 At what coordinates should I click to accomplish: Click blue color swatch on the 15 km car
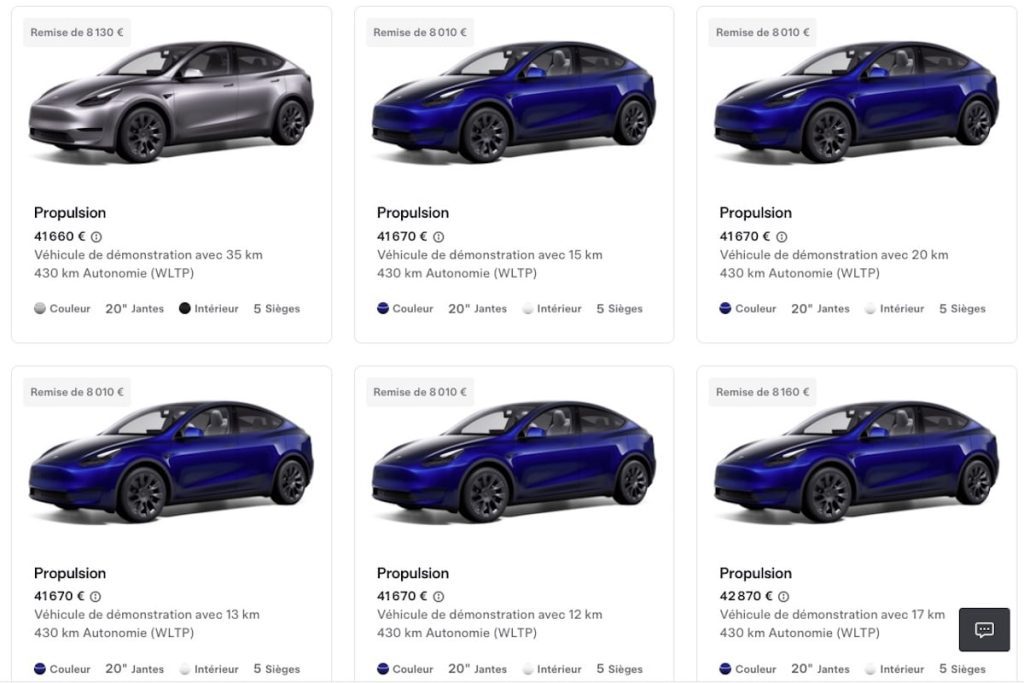(383, 309)
